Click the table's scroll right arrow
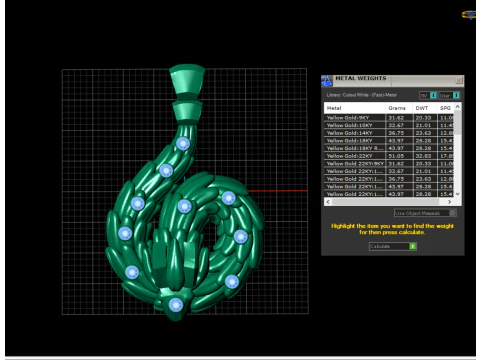Image resolution: width=480 pixels, height=360 pixels. (449, 202)
